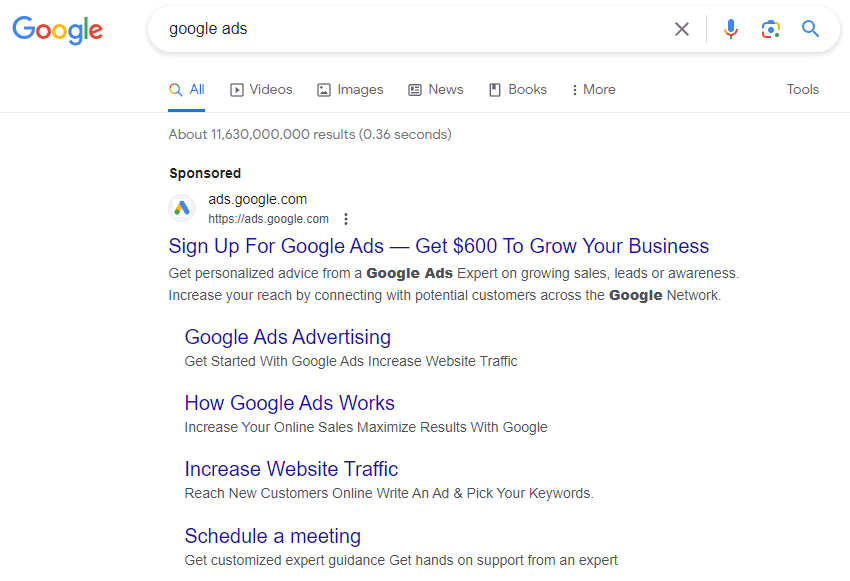
Task: Click the Google logo
Action: point(57,30)
